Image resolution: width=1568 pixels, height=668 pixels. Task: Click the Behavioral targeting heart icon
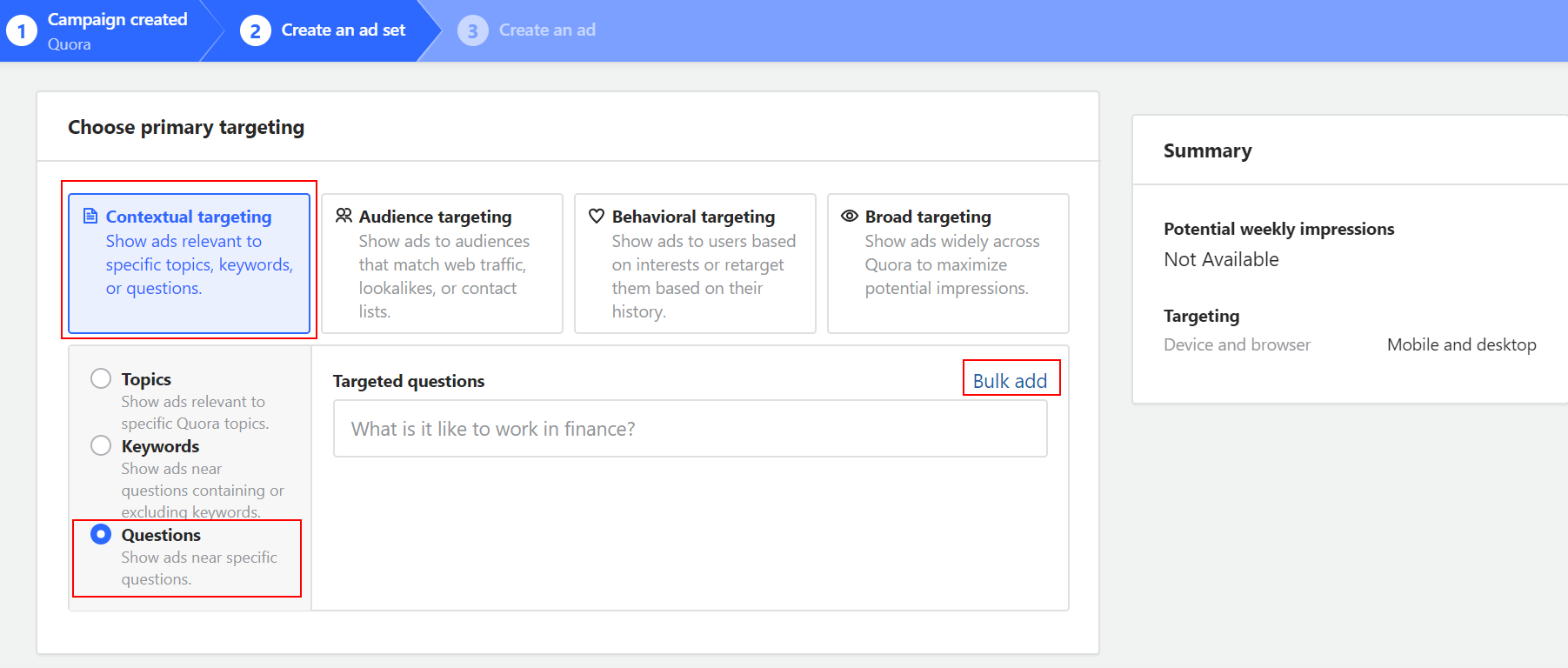pos(597,216)
